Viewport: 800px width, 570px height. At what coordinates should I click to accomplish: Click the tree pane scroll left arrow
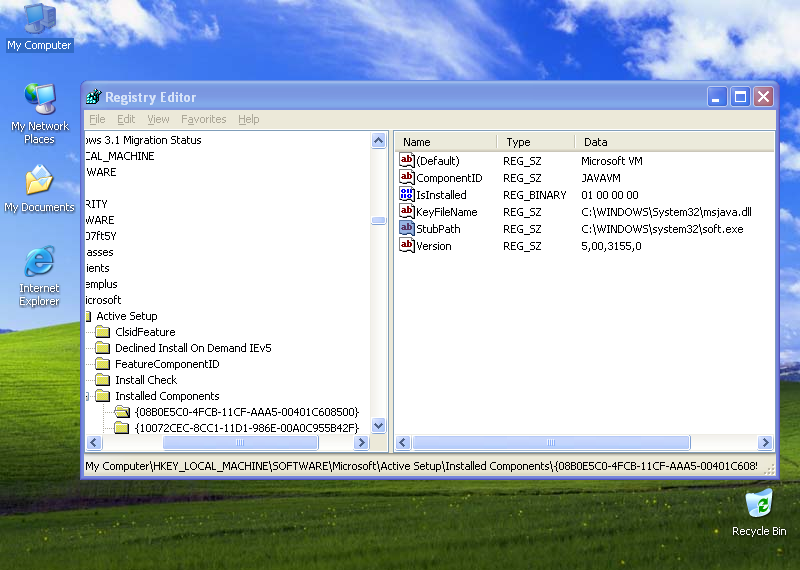point(94,442)
